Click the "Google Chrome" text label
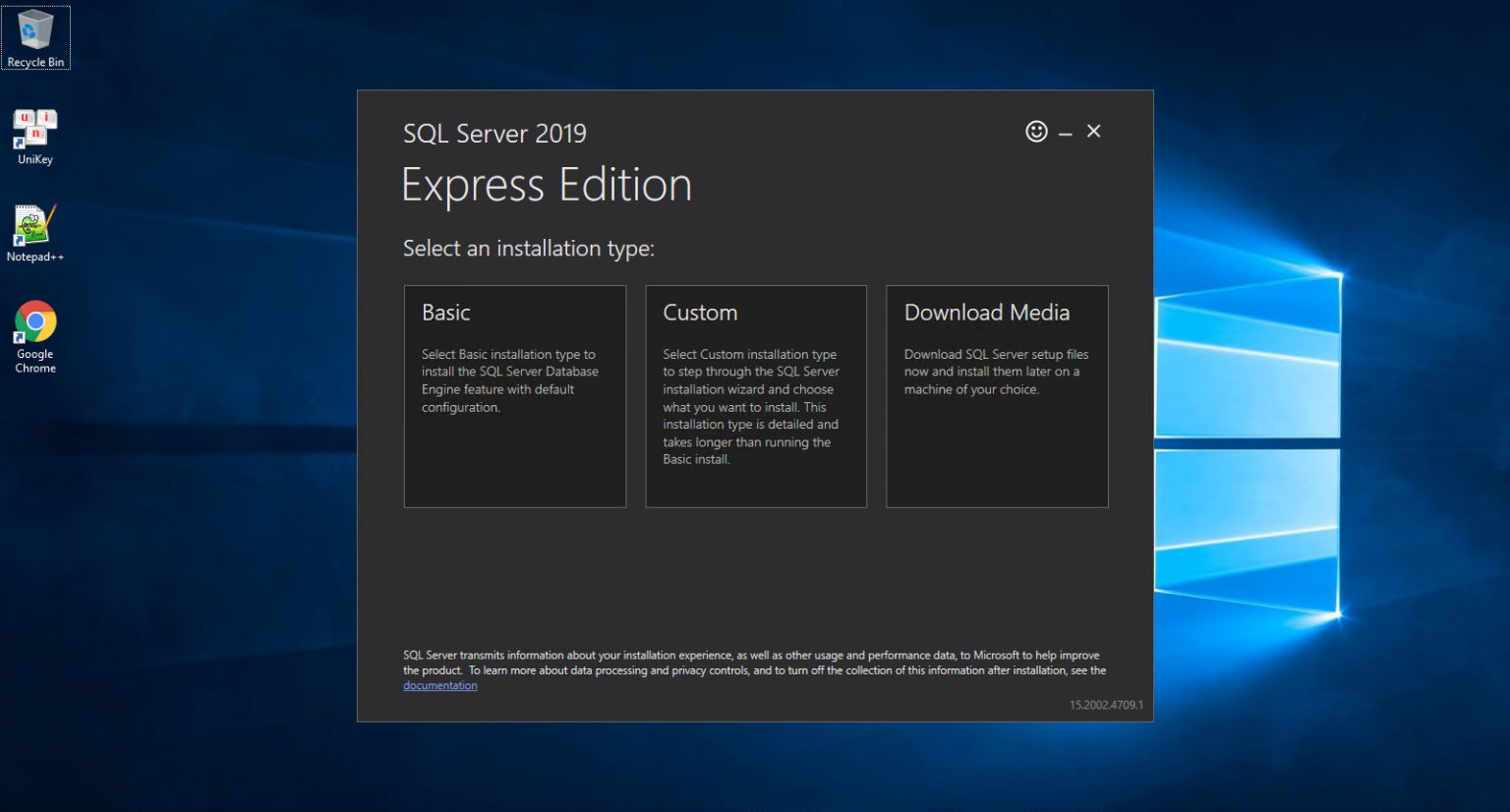The image size is (1510, 812). [x=35, y=361]
